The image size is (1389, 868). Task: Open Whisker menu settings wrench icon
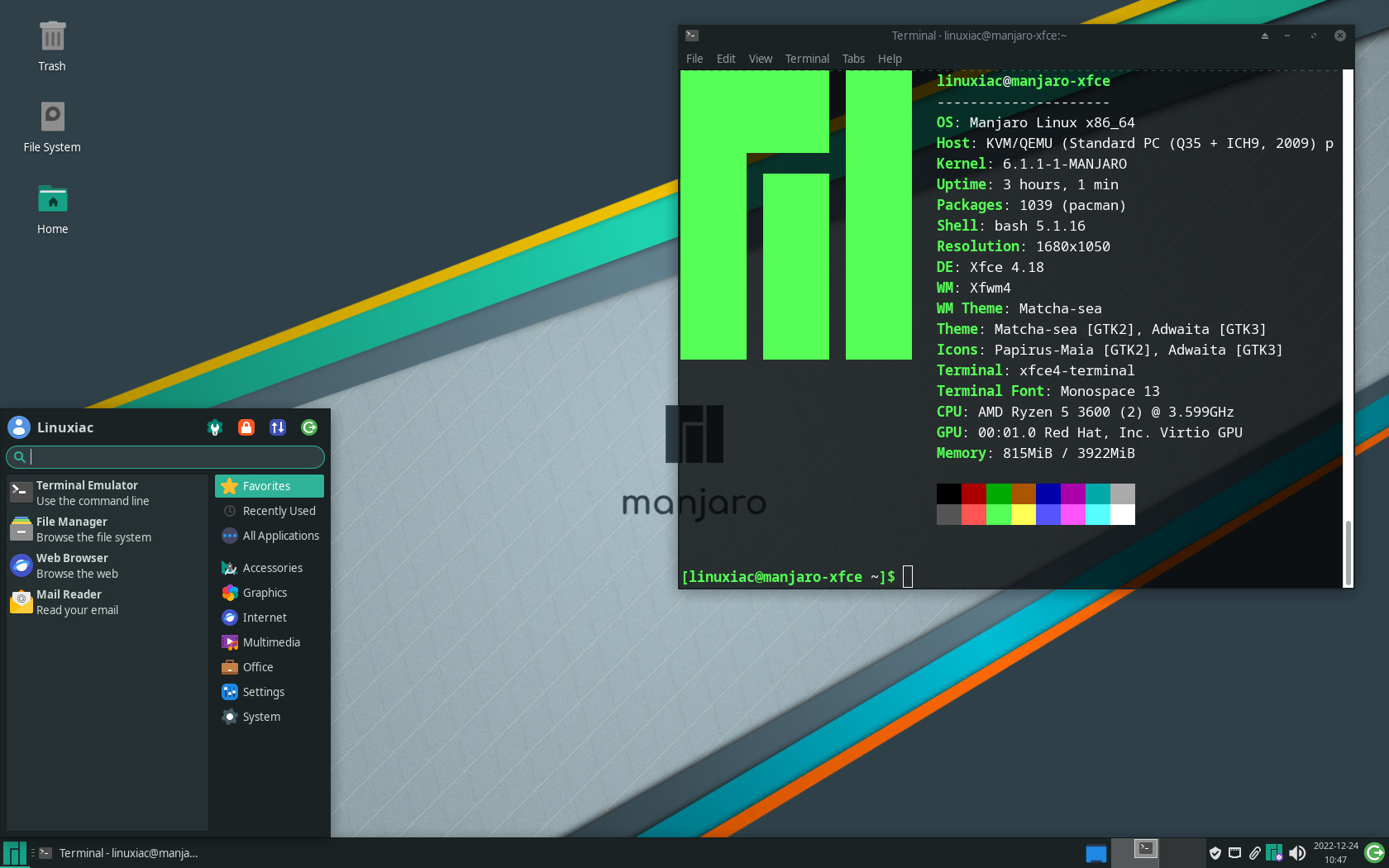click(x=215, y=427)
